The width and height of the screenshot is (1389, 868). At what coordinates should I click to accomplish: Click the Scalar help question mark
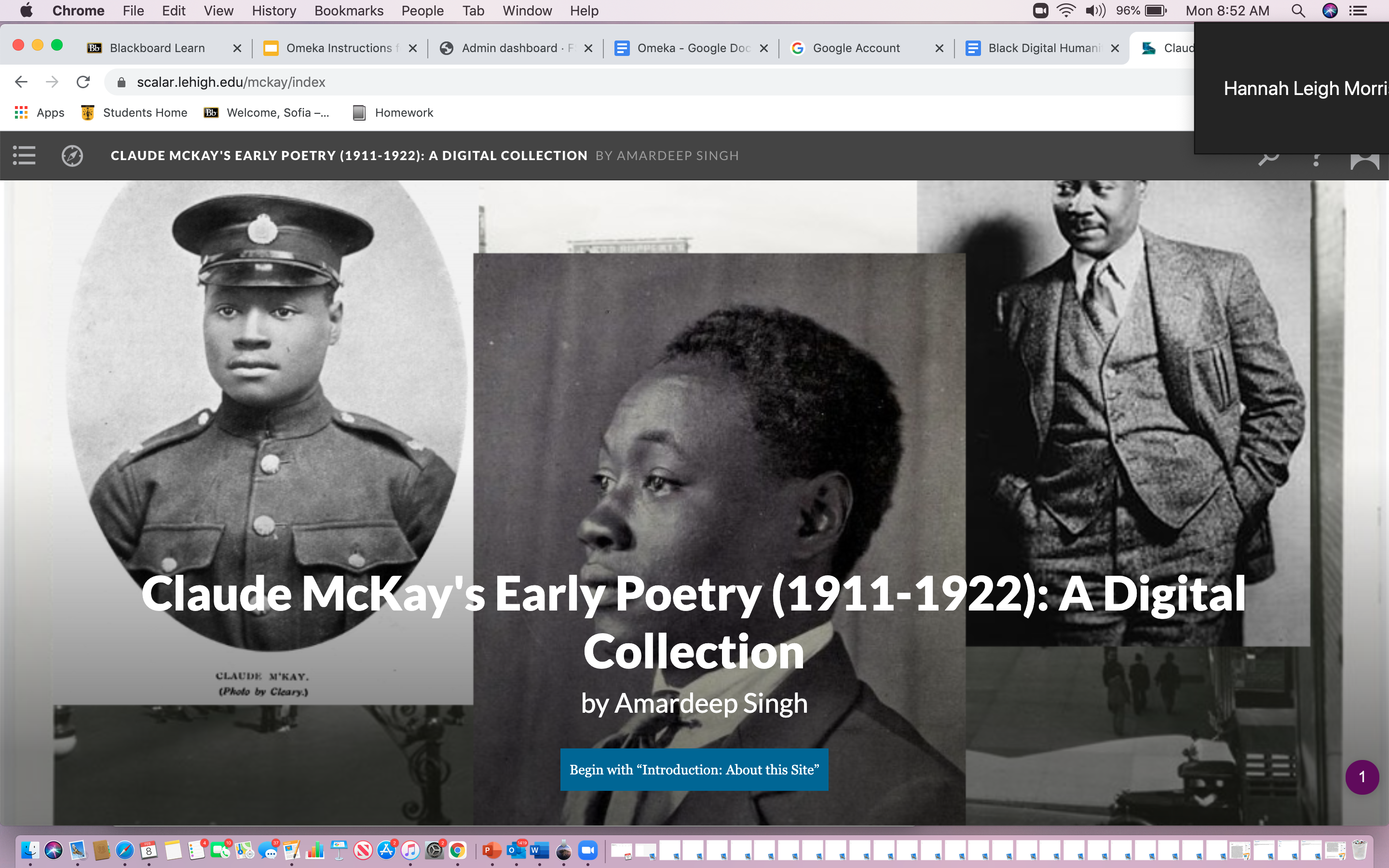(1316, 160)
